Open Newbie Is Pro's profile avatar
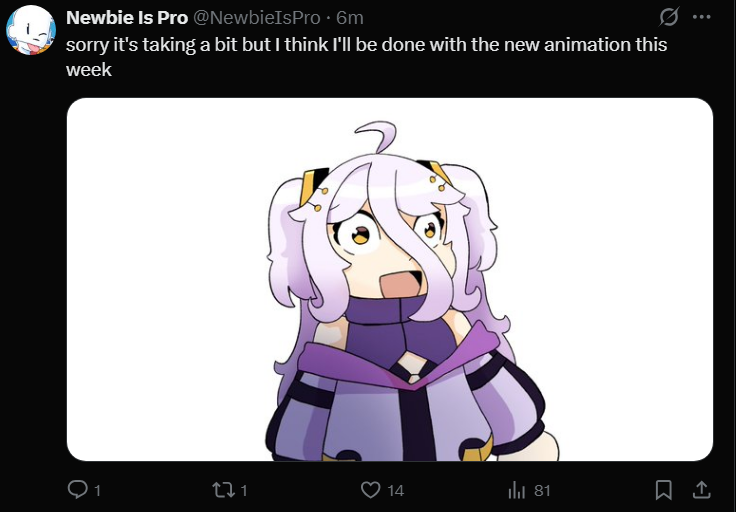736x512 pixels. [31, 30]
